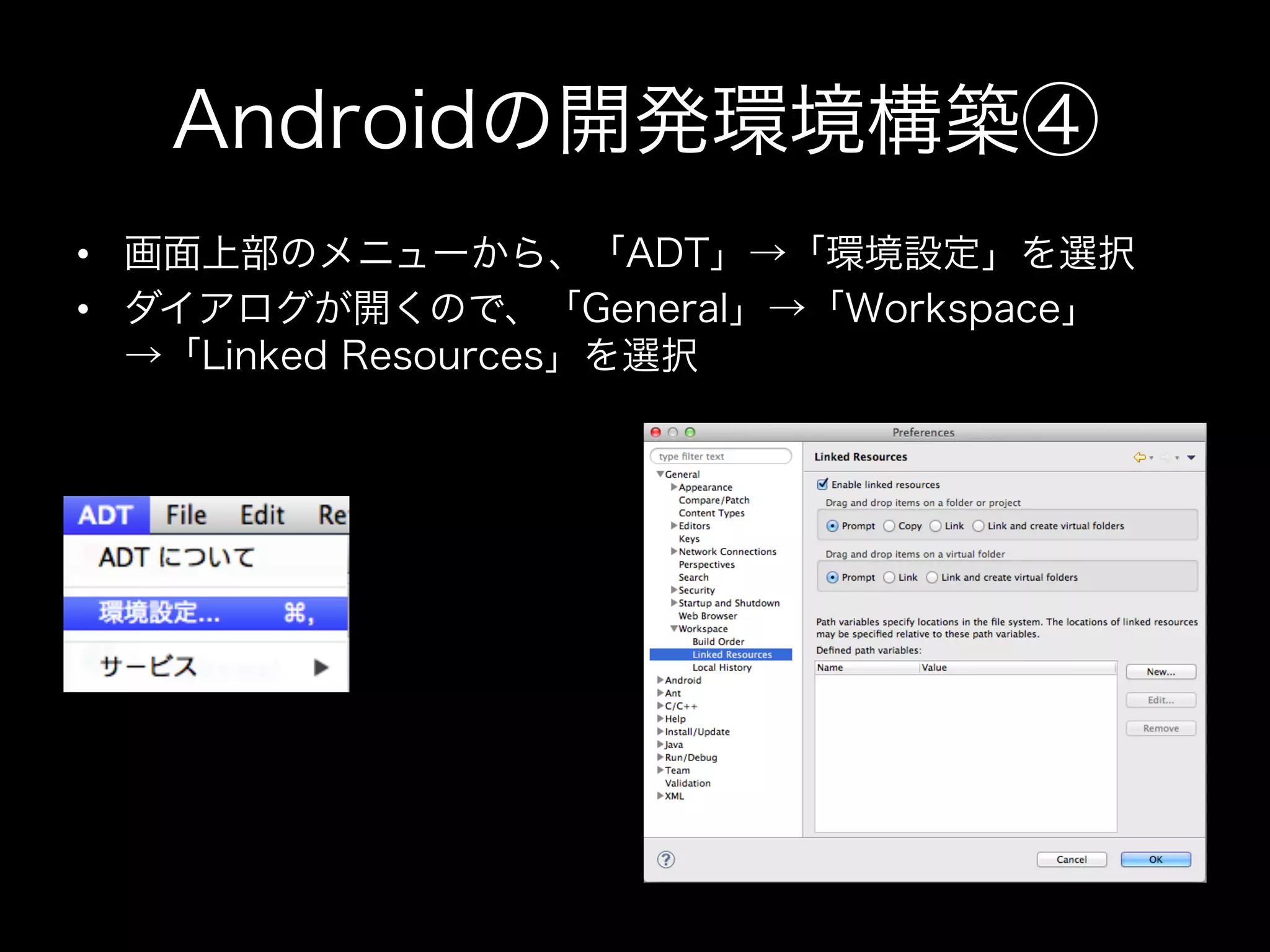The width and height of the screenshot is (1270, 952).
Task: Click the Remove path variable button
Action: [1161, 729]
